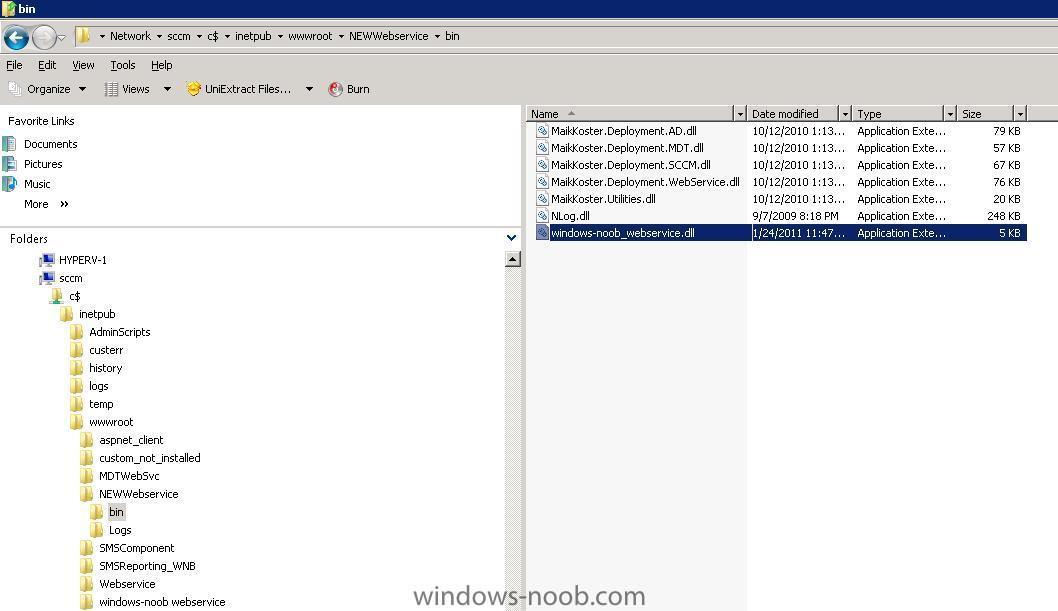1058x611 pixels.
Task: Open the Organize toolbar menu
Action: pyautogui.click(x=47, y=89)
